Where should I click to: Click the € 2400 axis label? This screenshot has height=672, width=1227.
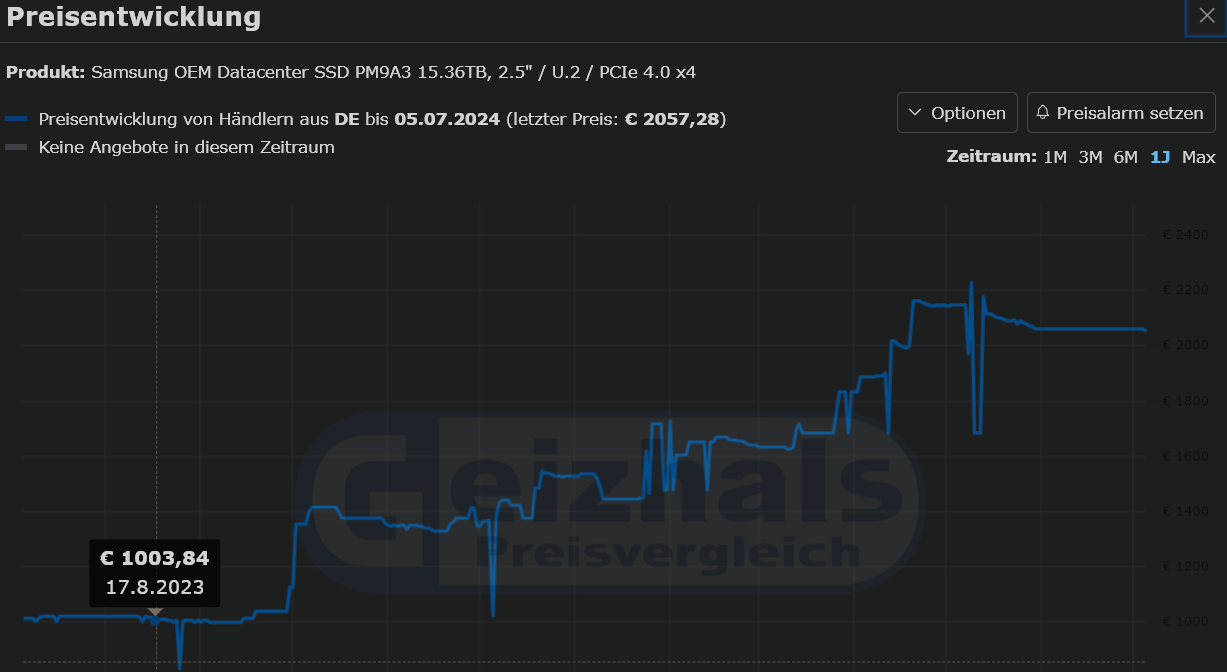pos(1186,235)
